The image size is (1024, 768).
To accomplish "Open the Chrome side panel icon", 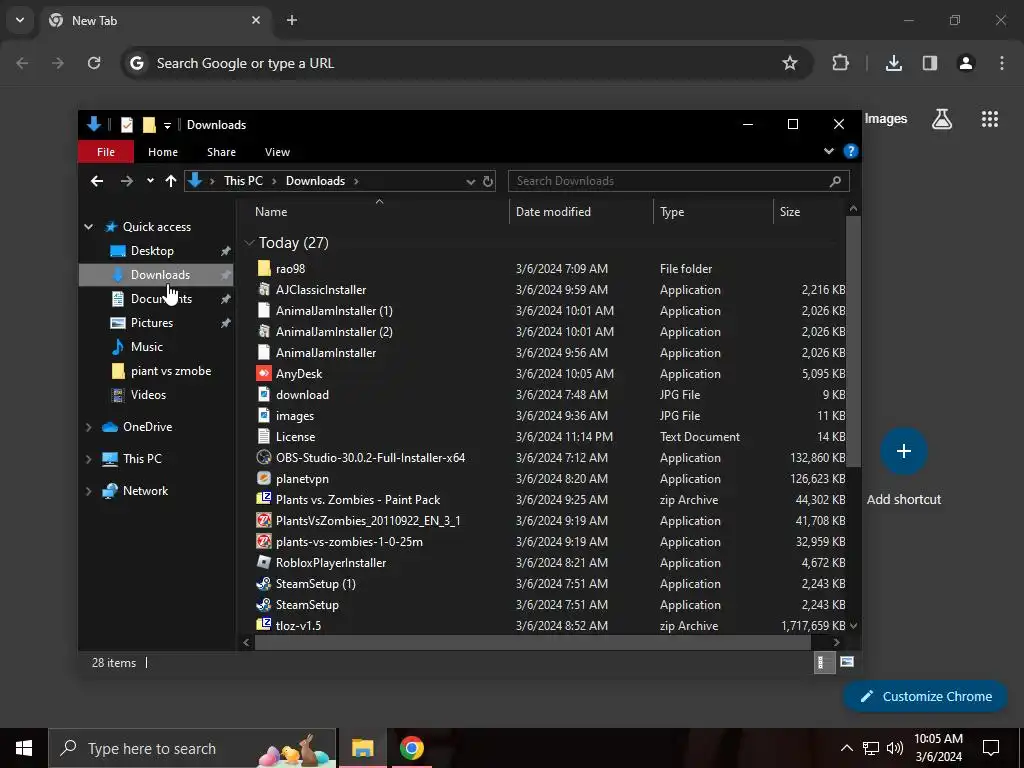I will [929, 63].
